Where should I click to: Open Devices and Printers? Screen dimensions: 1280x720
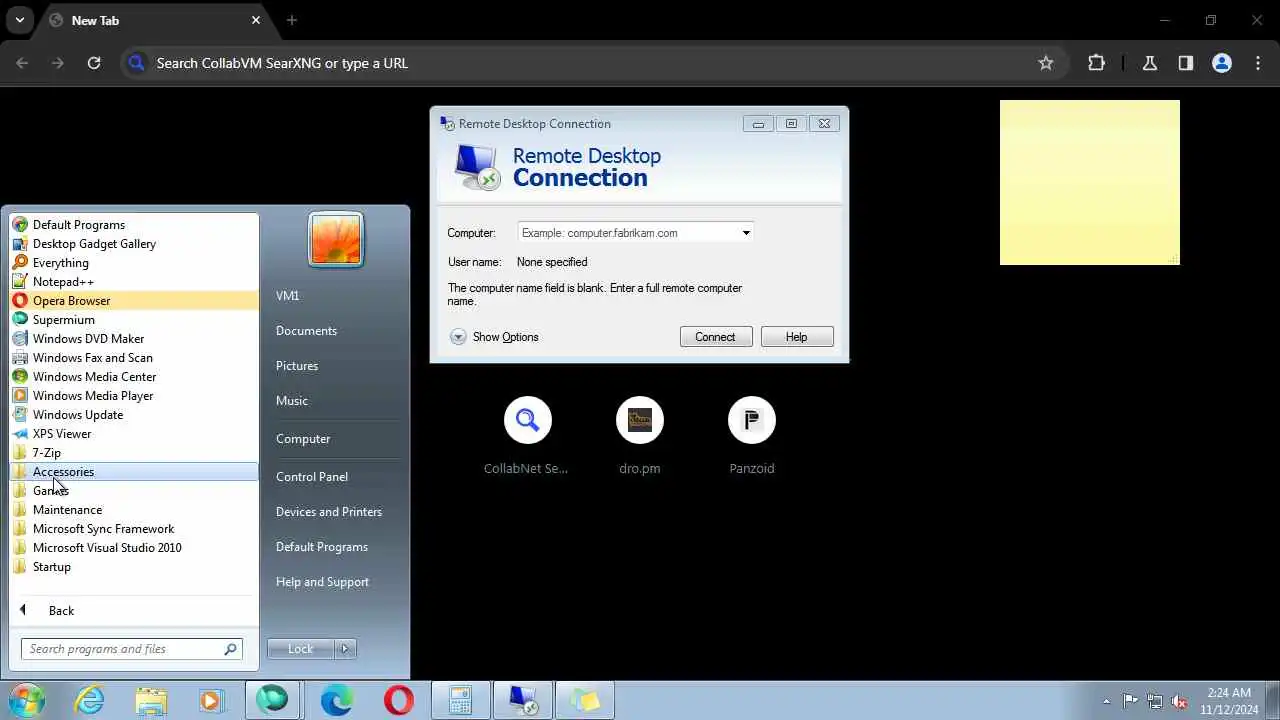pos(329,512)
